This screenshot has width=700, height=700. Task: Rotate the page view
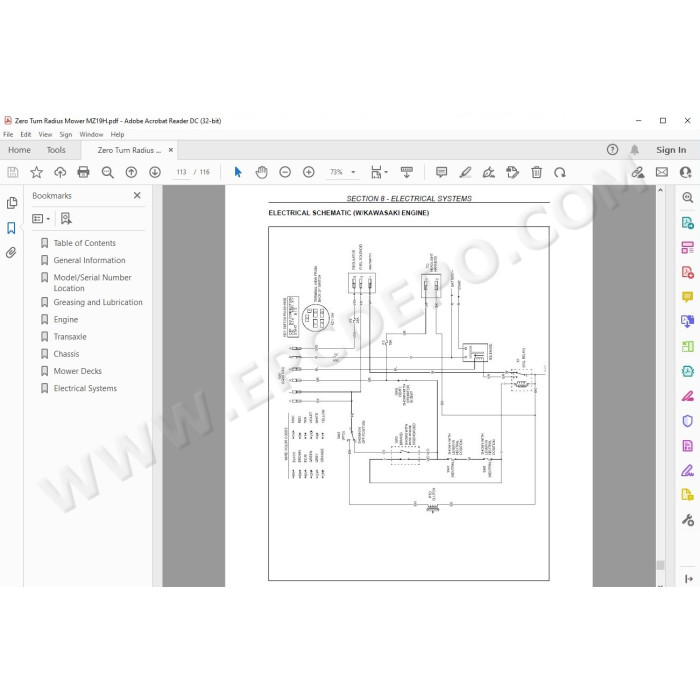(560, 172)
